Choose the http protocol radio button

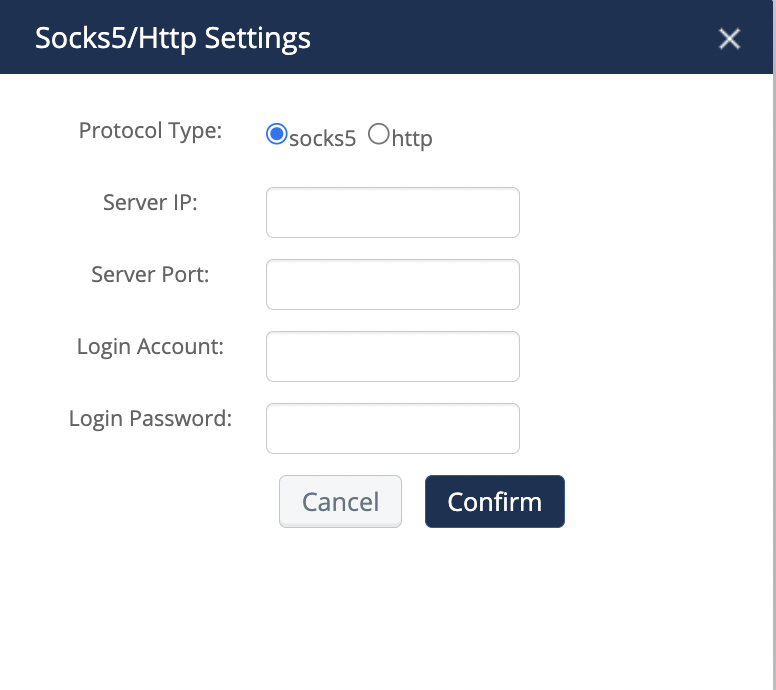pos(378,134)
